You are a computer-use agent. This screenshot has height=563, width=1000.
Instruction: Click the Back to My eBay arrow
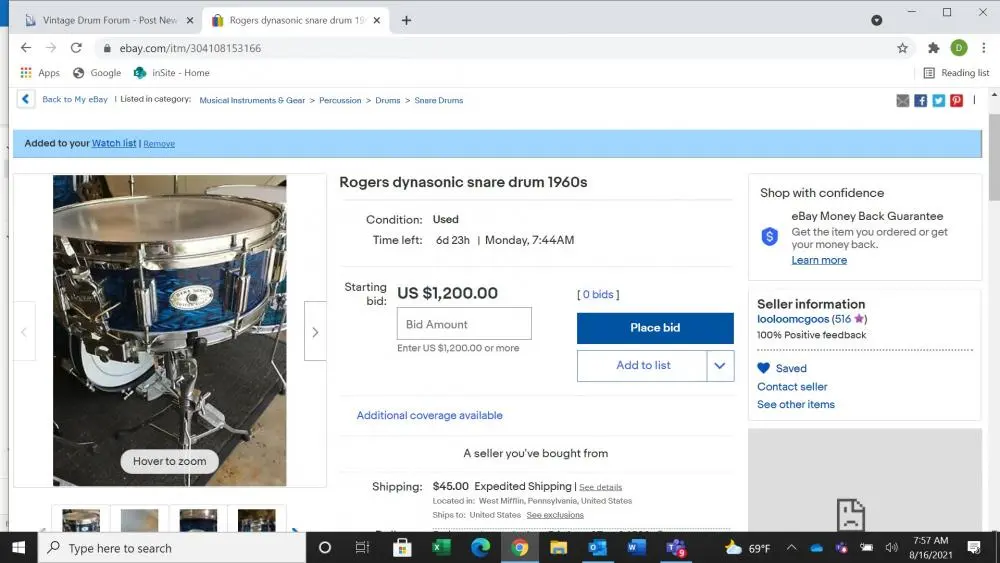(x=26, y=99)
